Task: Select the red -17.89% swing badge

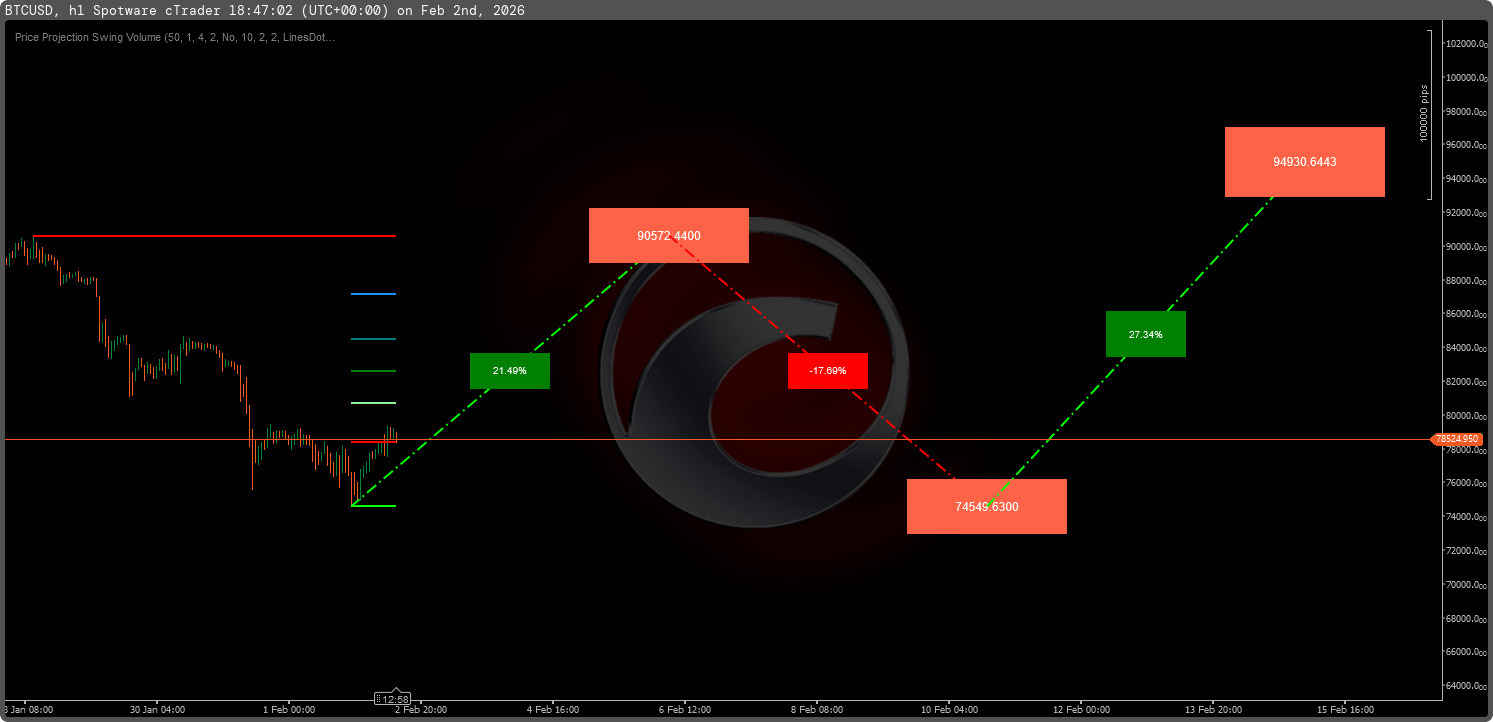Action: coord(827,370)
